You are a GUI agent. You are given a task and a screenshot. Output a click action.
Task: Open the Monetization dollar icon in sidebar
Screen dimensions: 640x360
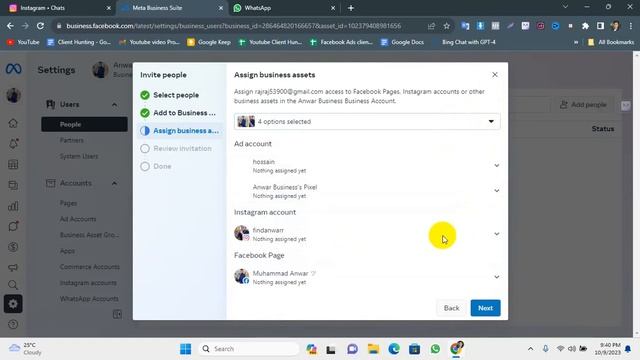tap(13, 247)
